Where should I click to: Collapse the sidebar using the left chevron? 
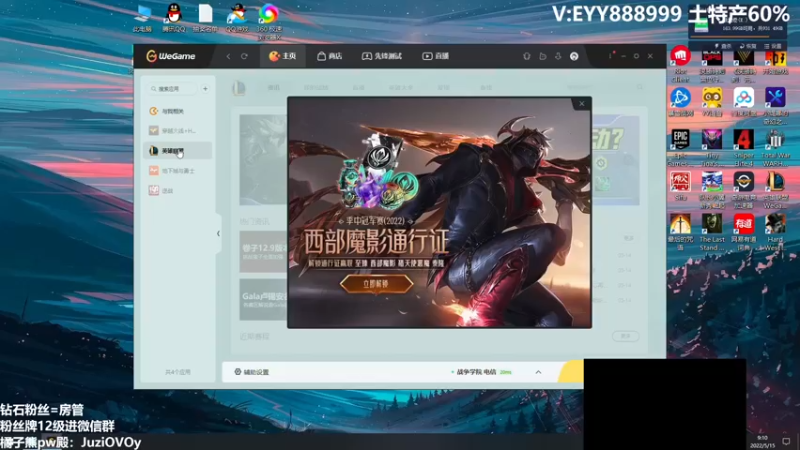click(x=218, y=234)
